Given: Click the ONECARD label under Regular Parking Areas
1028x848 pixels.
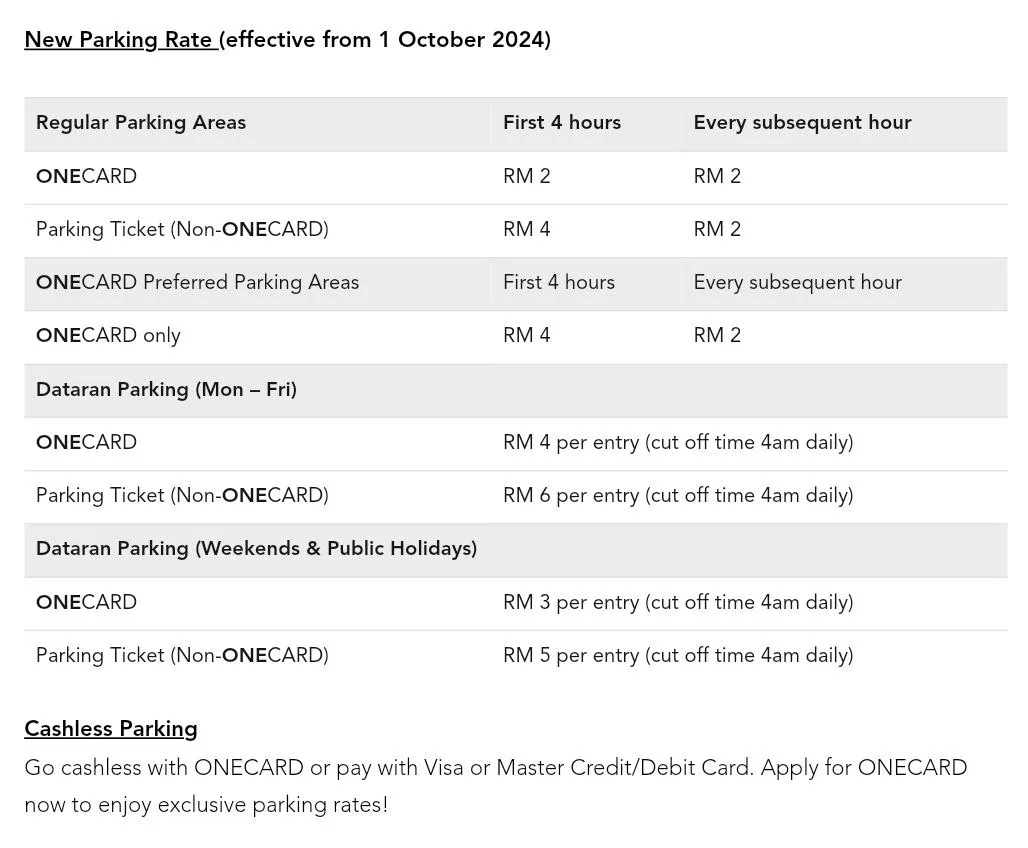Looking at the screenshot, I should click(x=86, y=176).
